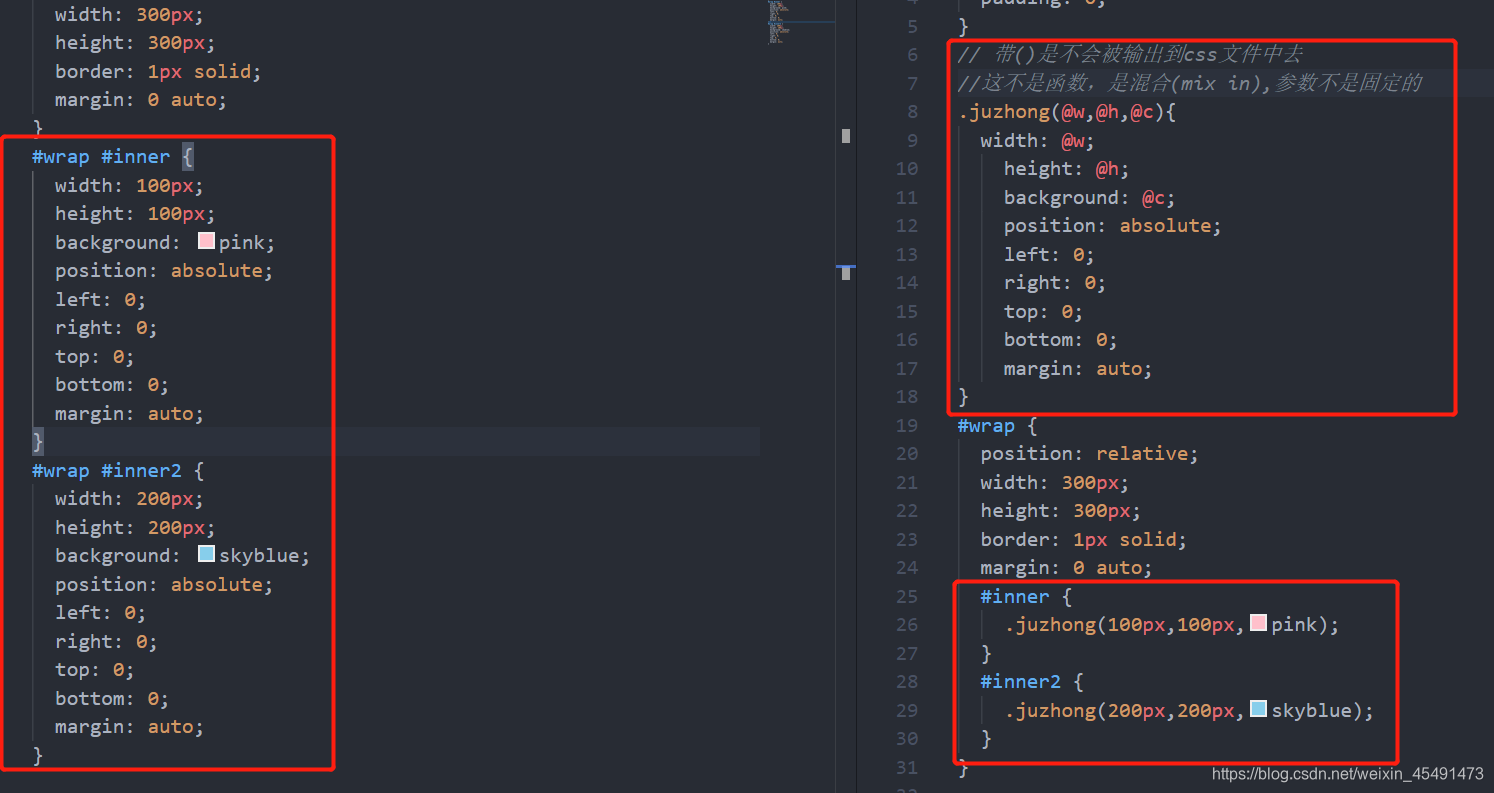The height and width of the screenshot is (793, 1494).
Task: Click 'bottom: 0;' on line 17
Action: 1061,340
